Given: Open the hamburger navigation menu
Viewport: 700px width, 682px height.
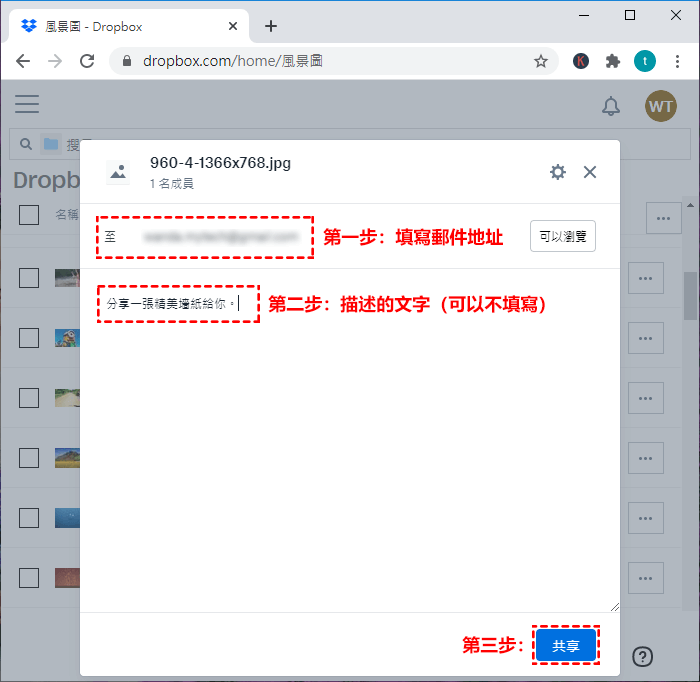Looking at the screenshot, I should (x=27, y=104).
